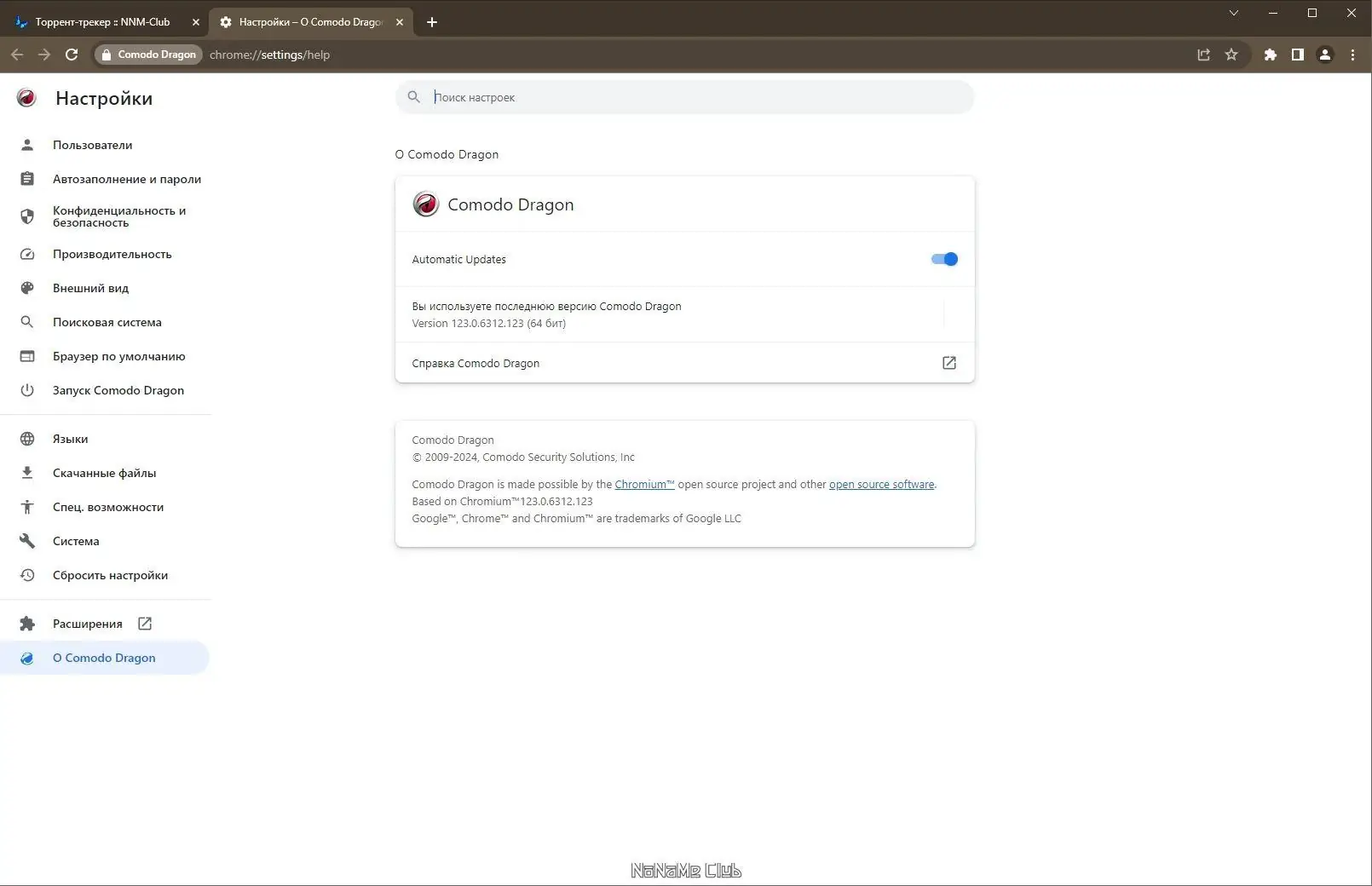The width and height of the screenshot is (1372, 886).
Task: Open Внешний вид settings section
Action: click(106, 288)
